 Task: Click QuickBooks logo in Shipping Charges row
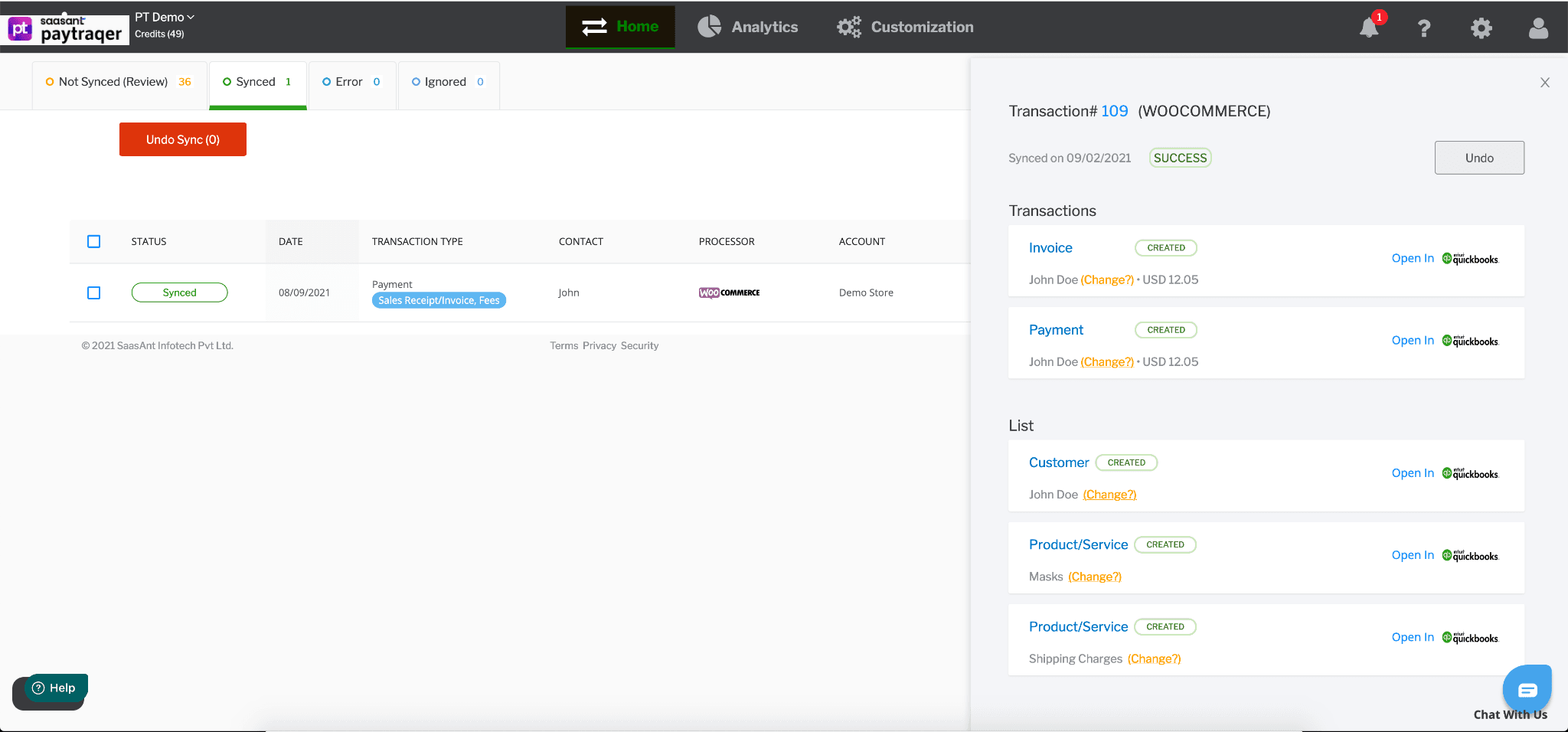click(x=1470, y=637)
